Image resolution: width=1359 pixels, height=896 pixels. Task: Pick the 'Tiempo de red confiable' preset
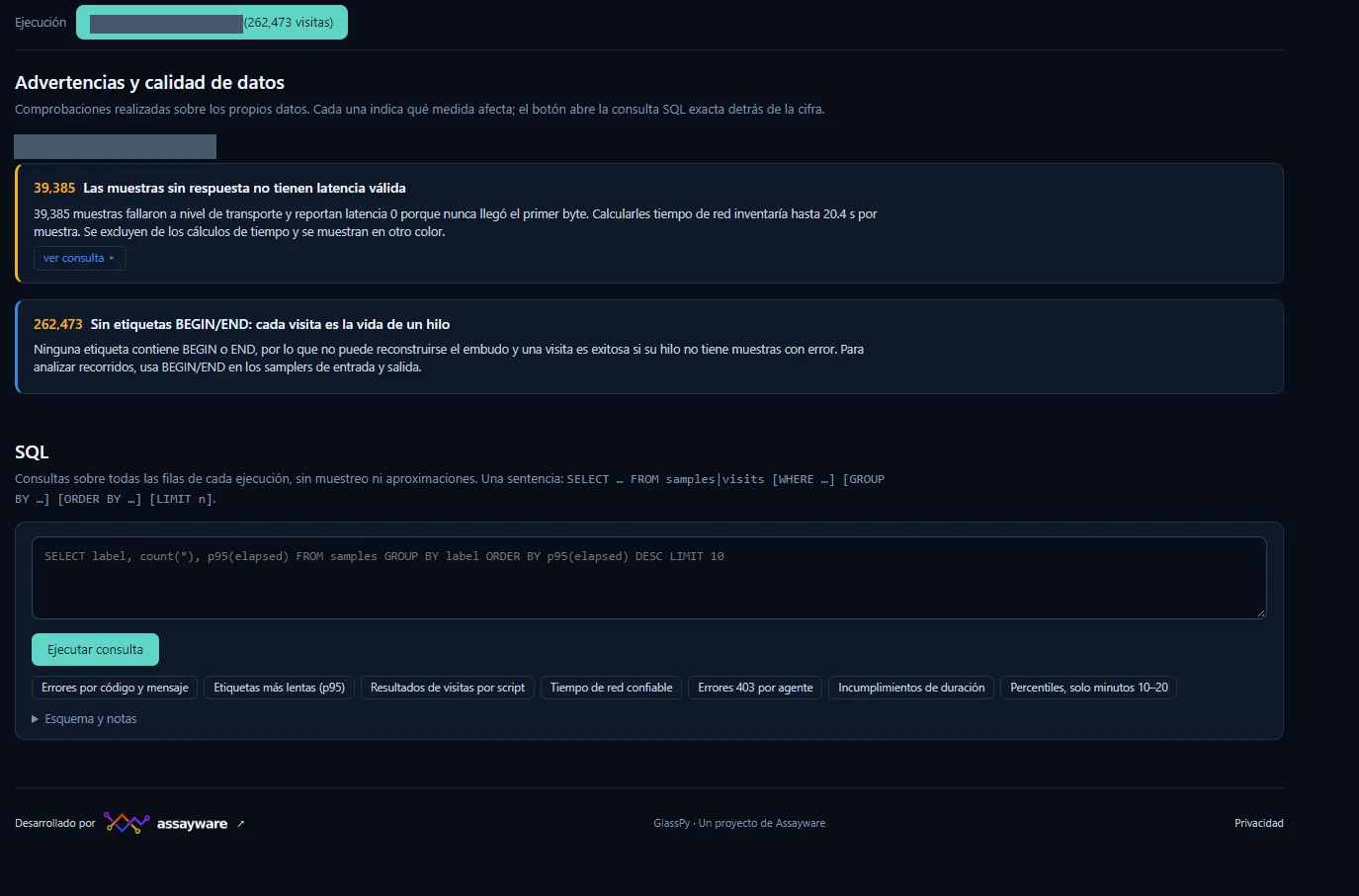coord(611,688)
